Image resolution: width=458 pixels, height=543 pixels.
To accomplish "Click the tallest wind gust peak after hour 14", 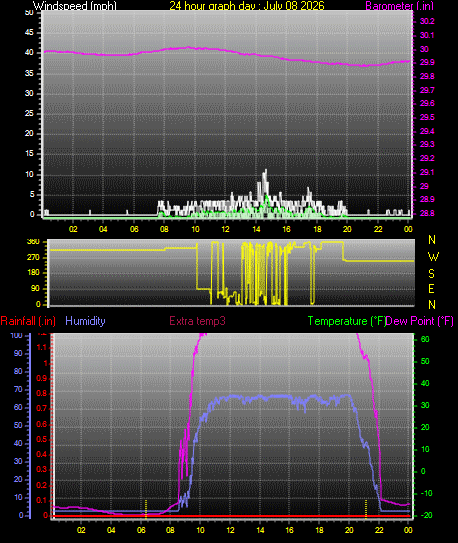I will point(266,172).
